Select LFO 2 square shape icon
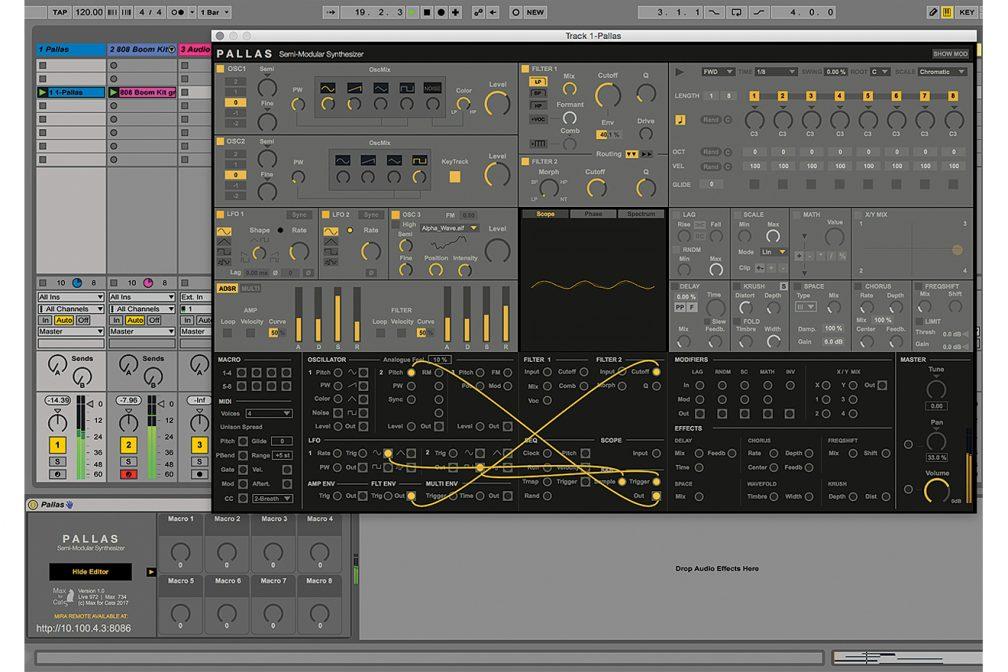1008x672 pixels. coord(330,252)
